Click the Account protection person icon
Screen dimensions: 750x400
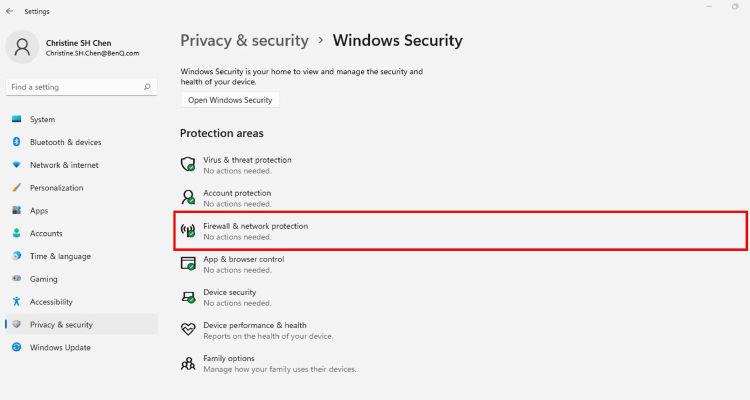click(188, 197)
